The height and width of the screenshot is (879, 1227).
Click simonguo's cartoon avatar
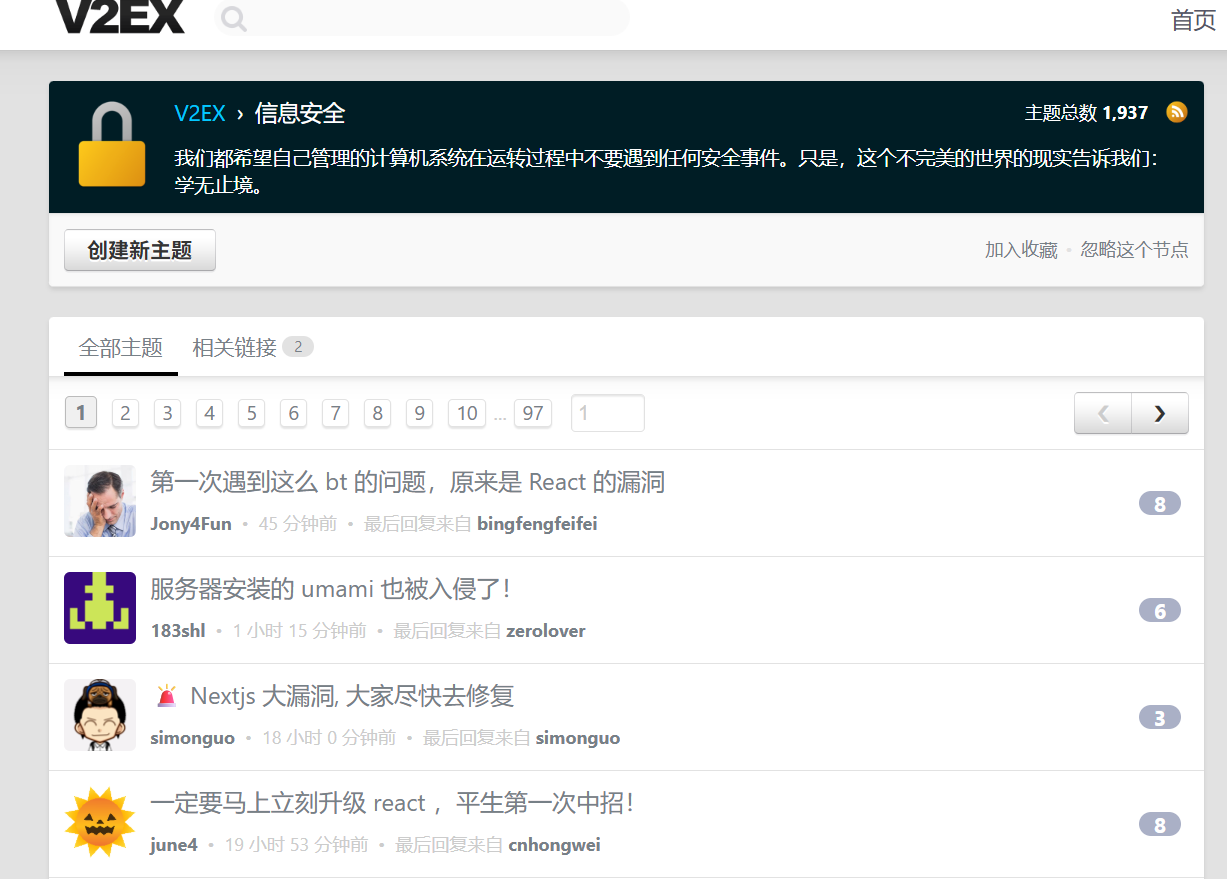[100, 715]
